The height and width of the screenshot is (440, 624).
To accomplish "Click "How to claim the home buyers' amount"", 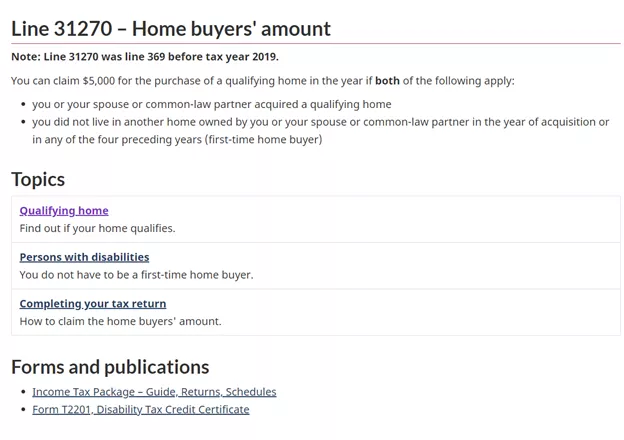I will click(x=120, y=321).
